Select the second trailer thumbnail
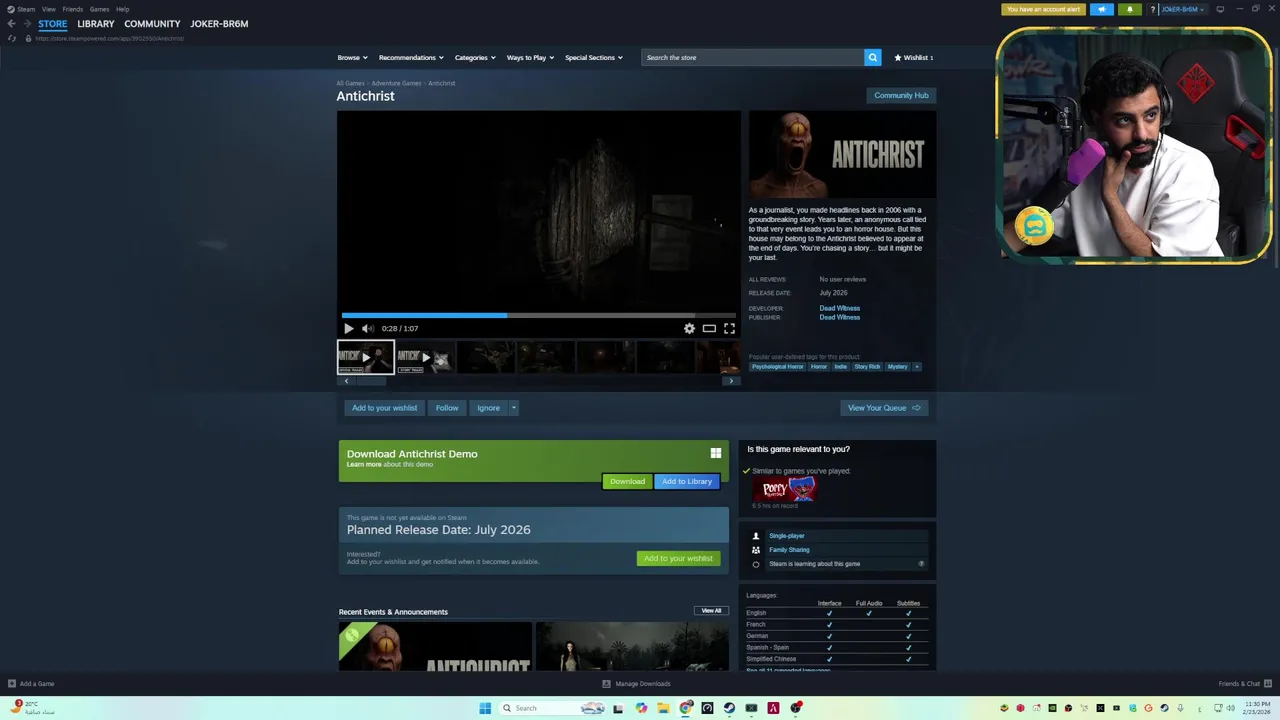 [425, 357]
